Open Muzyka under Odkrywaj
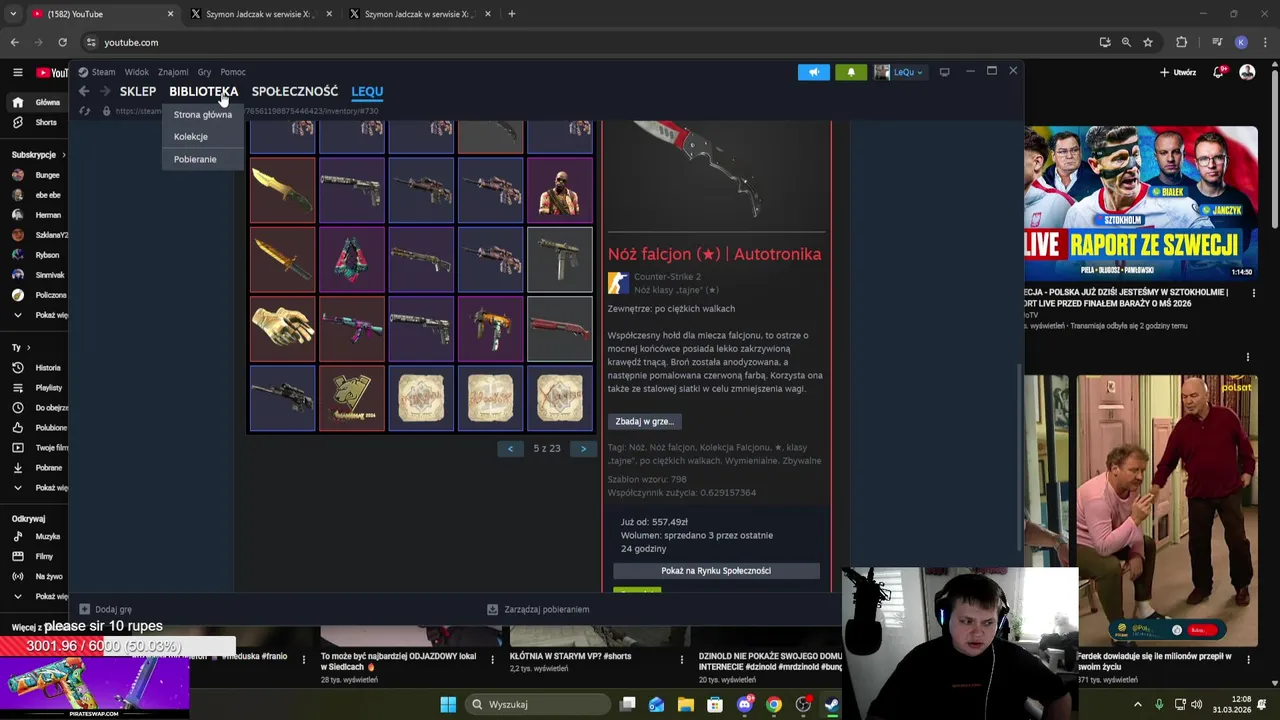 [x=36, y=537]
